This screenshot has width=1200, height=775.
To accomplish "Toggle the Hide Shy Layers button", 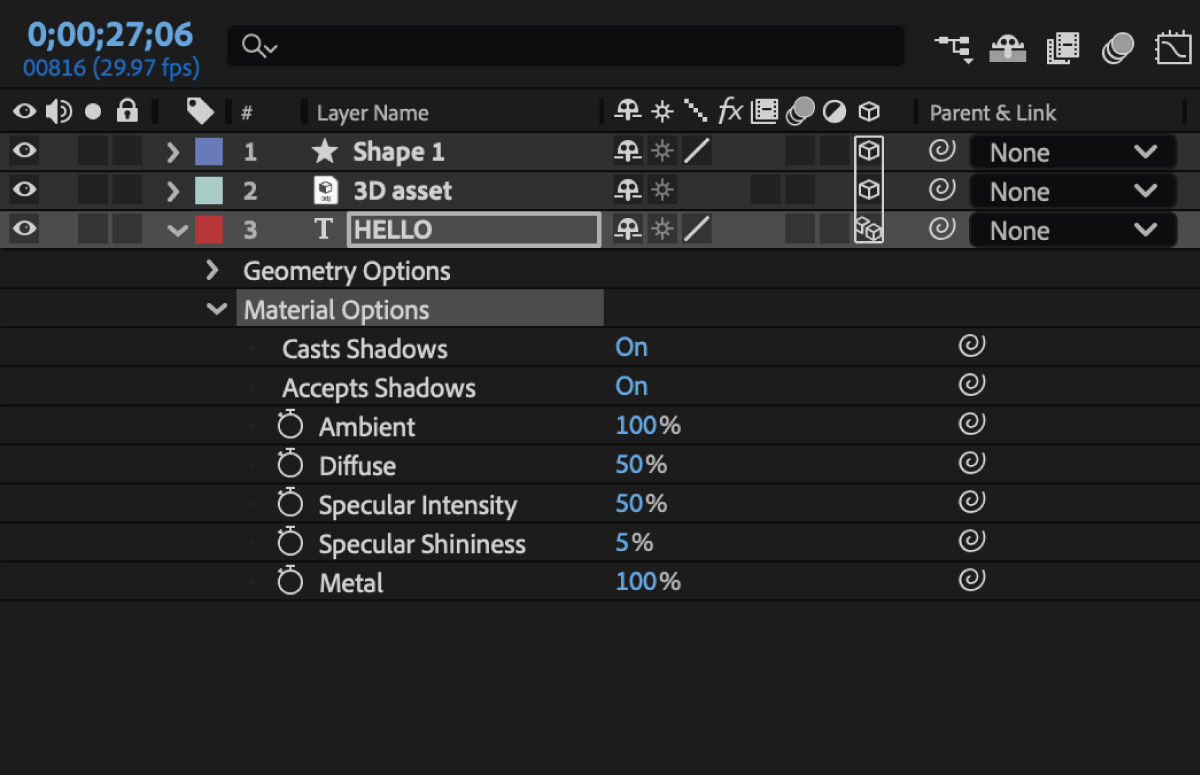I will pos(1008,46).
